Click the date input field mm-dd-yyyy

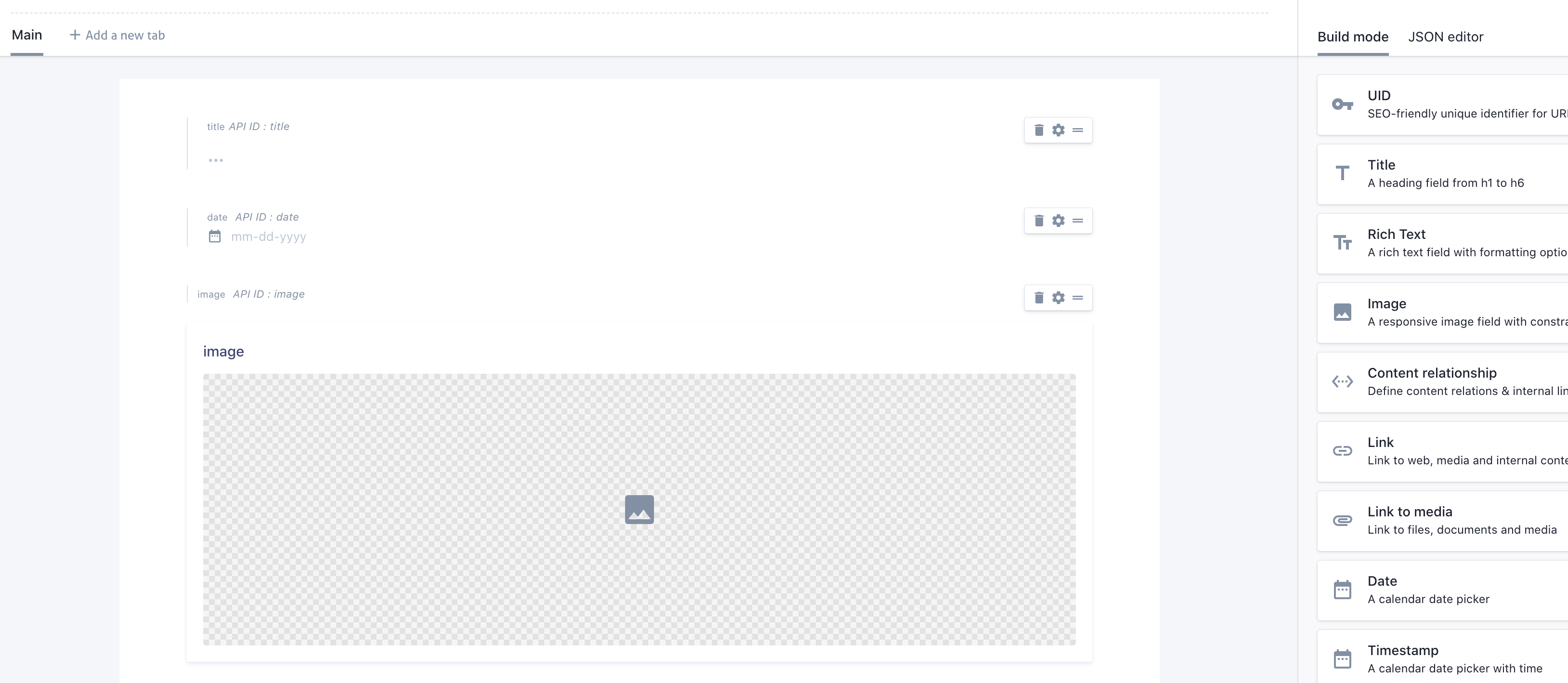point(267,237)
